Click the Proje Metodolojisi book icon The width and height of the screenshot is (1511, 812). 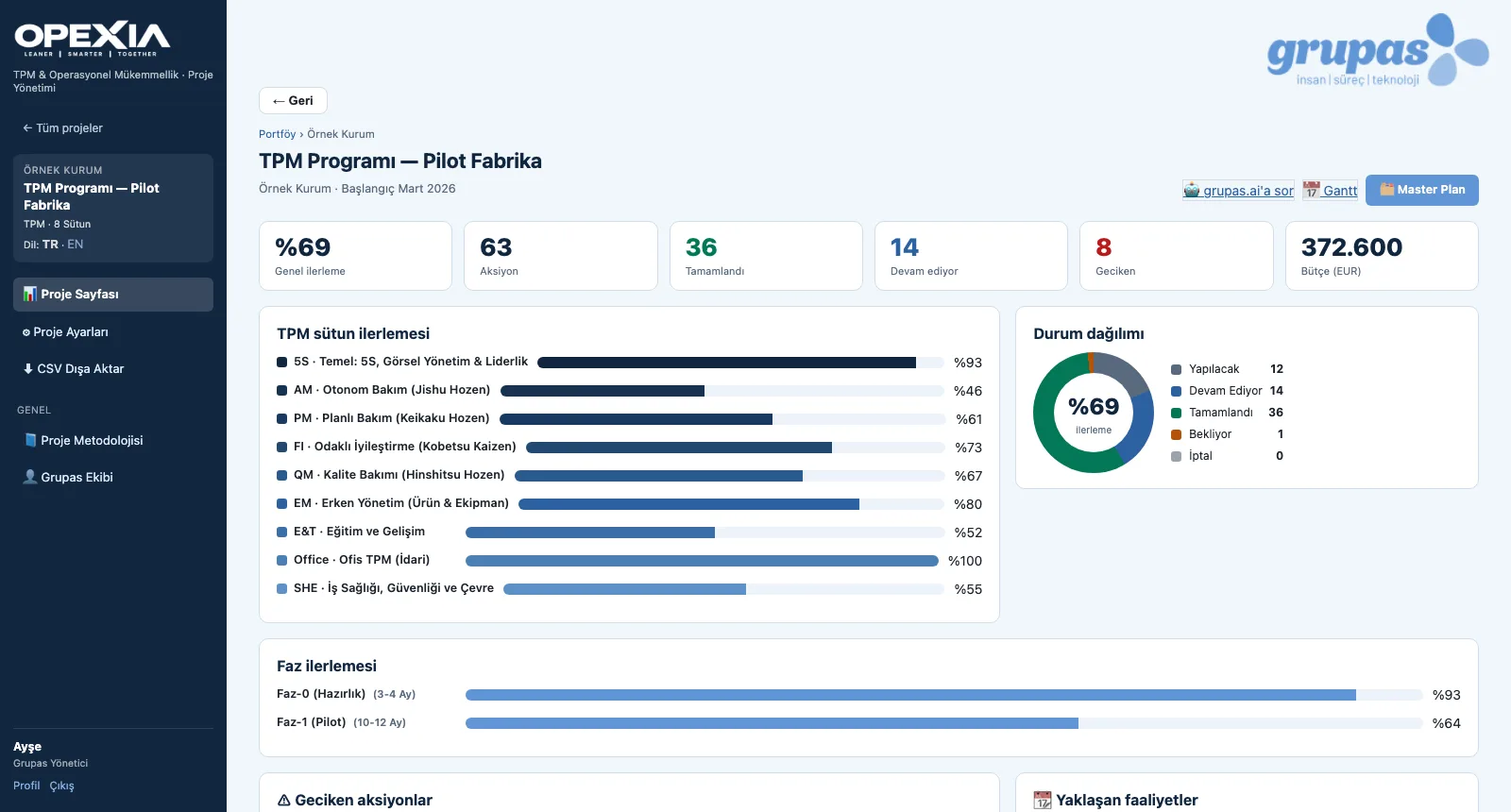[30, 440]
